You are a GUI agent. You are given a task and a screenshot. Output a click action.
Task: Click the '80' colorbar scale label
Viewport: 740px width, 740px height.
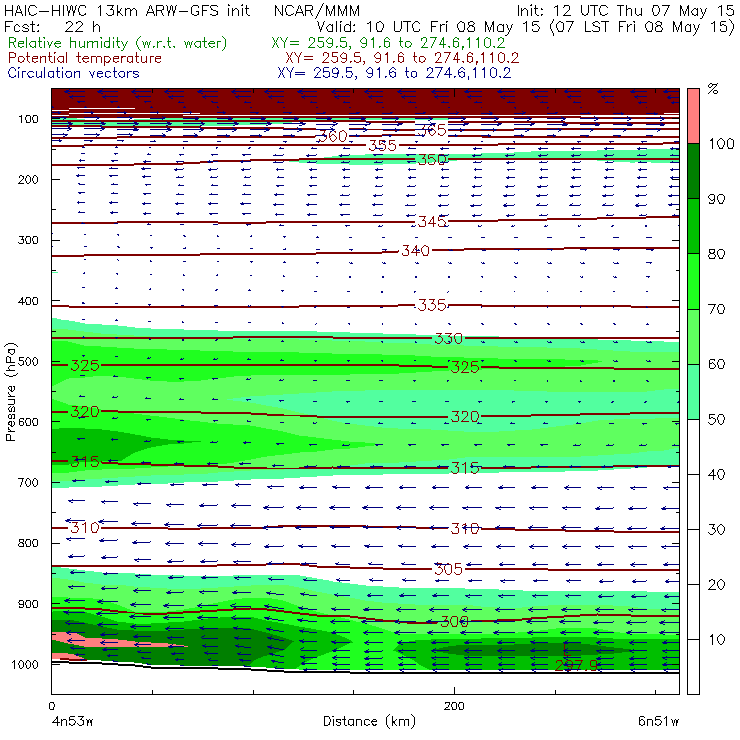(716, 254)
